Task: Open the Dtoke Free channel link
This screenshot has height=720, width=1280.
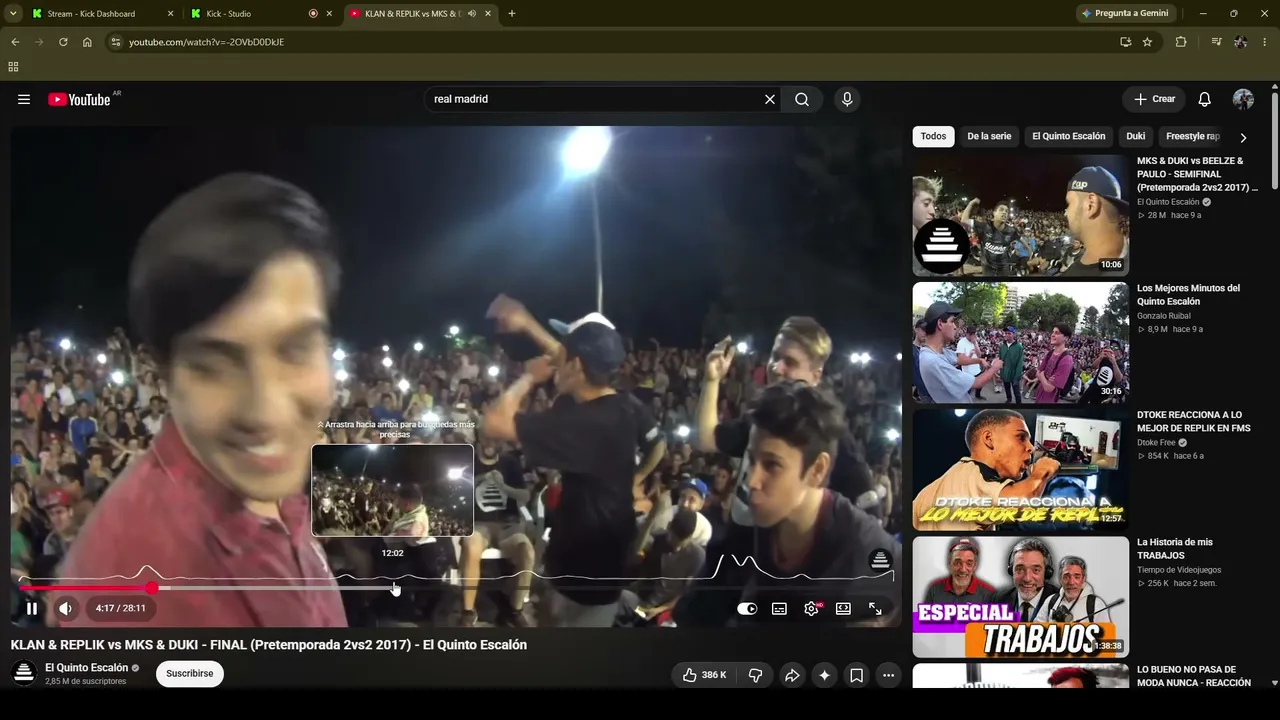Action: point(1156,443)
